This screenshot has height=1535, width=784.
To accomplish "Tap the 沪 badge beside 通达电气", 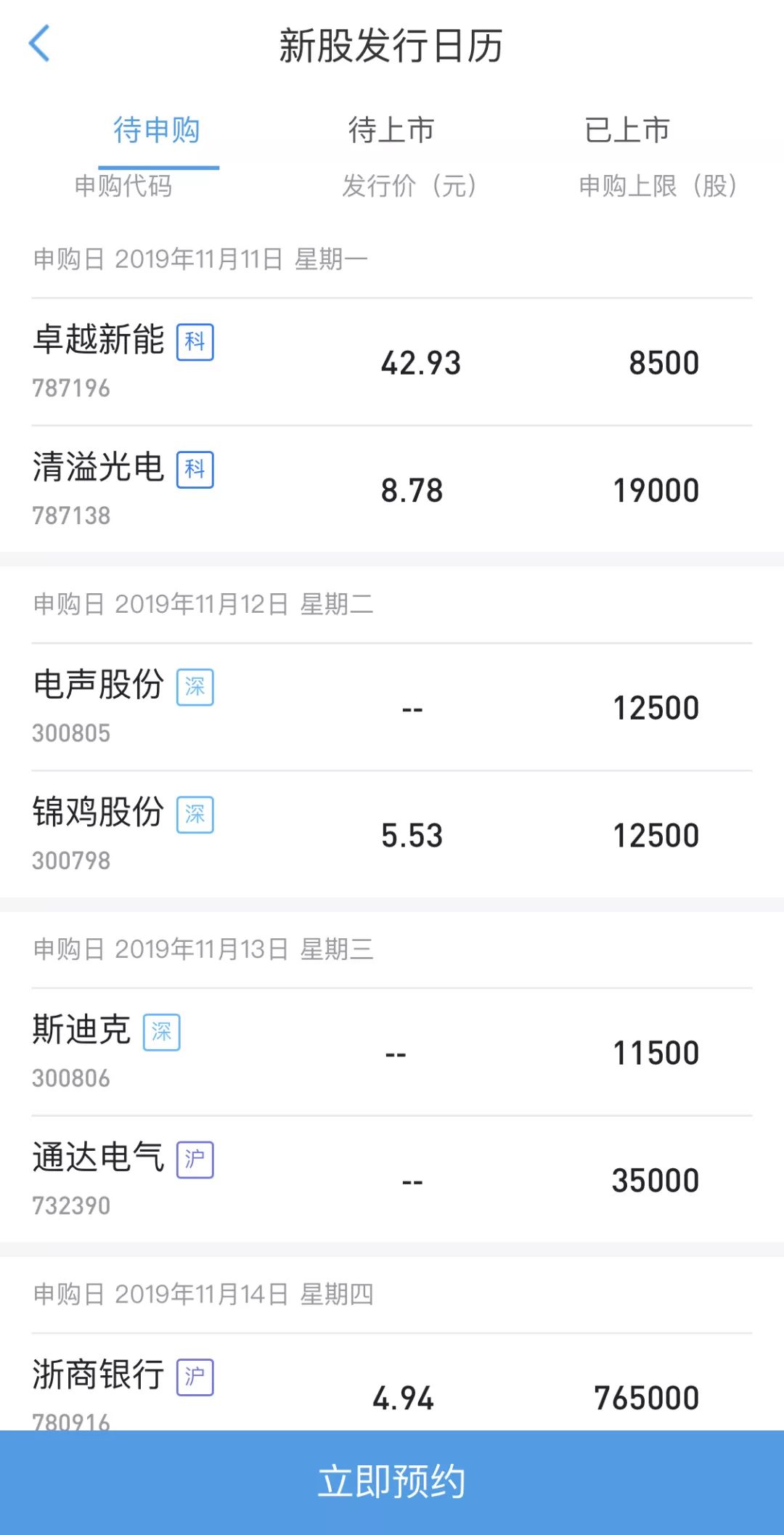I will coord(195,1160).
